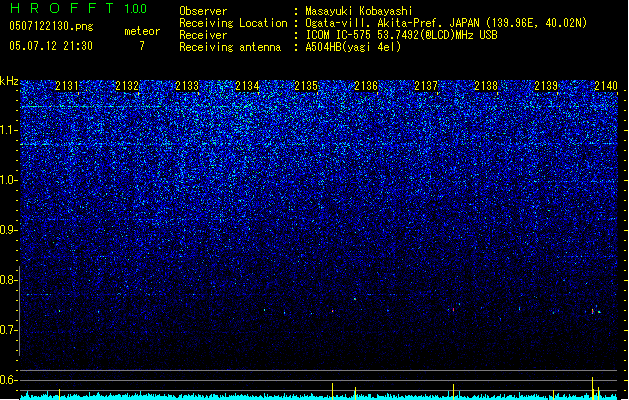Click the 0.9 kHz frequency tick label
Image resolution: width=629 pixels, height=400 pixels.
pyautogui.click(x=9, y=230)
